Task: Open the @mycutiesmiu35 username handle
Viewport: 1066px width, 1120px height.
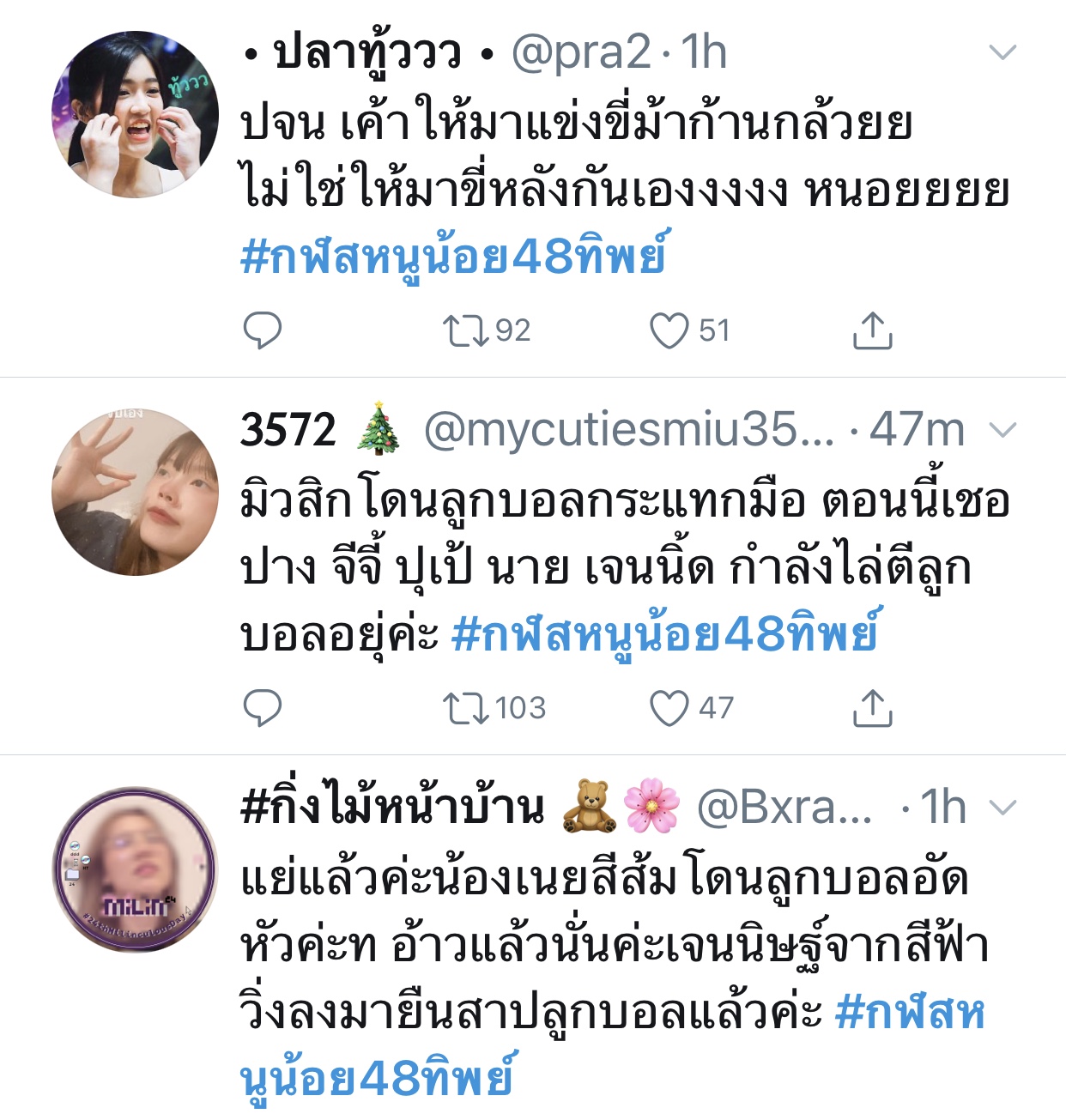Action: [x=629, y=430]
